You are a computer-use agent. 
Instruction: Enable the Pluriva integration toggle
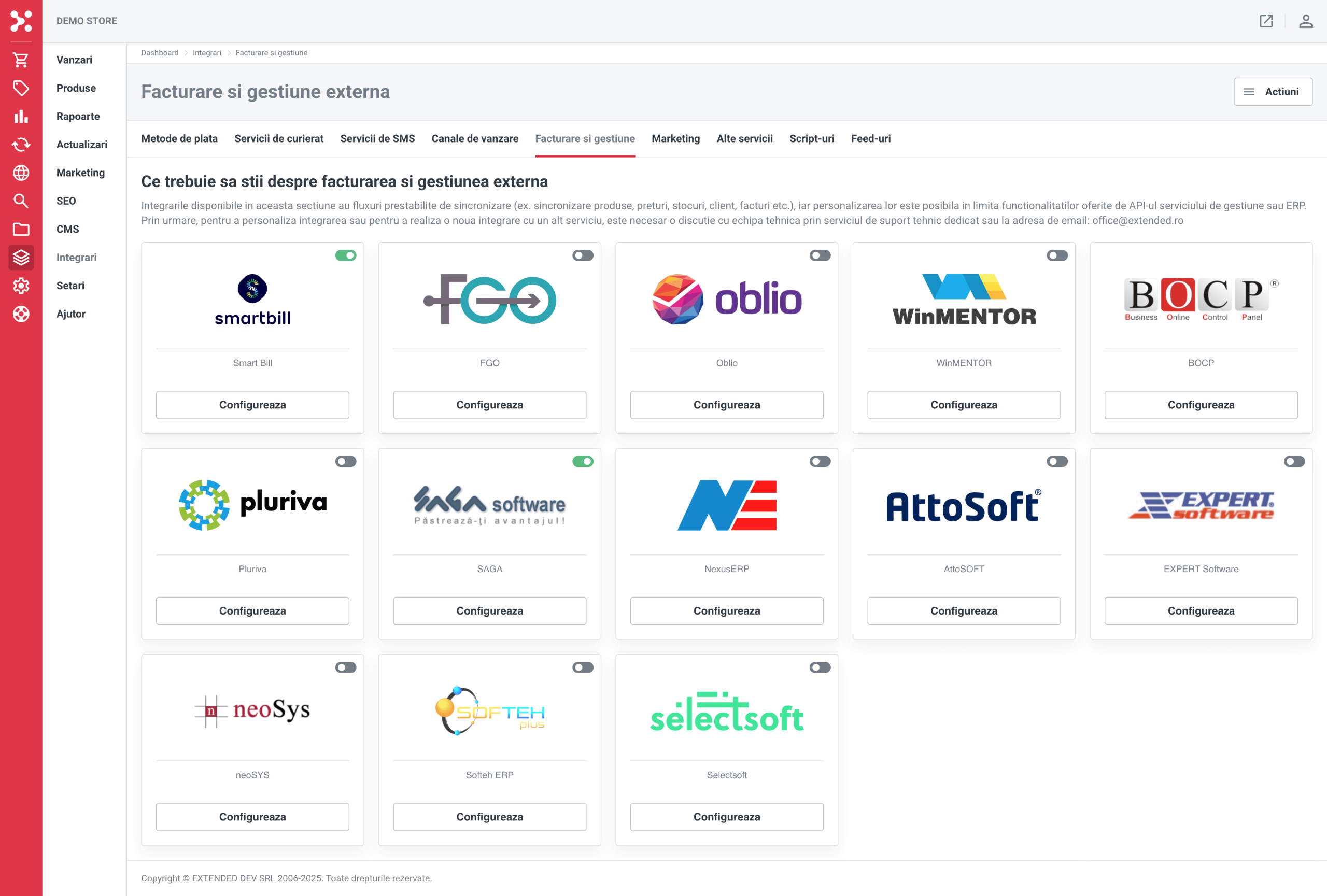(x=345, y=461)
